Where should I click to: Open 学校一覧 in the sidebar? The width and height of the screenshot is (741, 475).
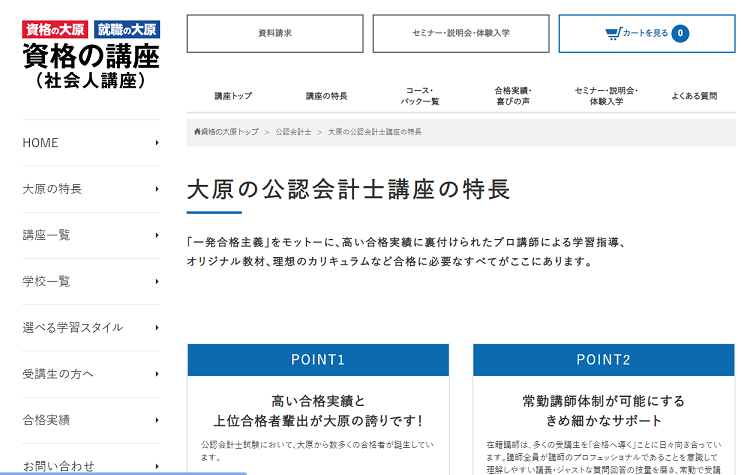pos(91,282)
